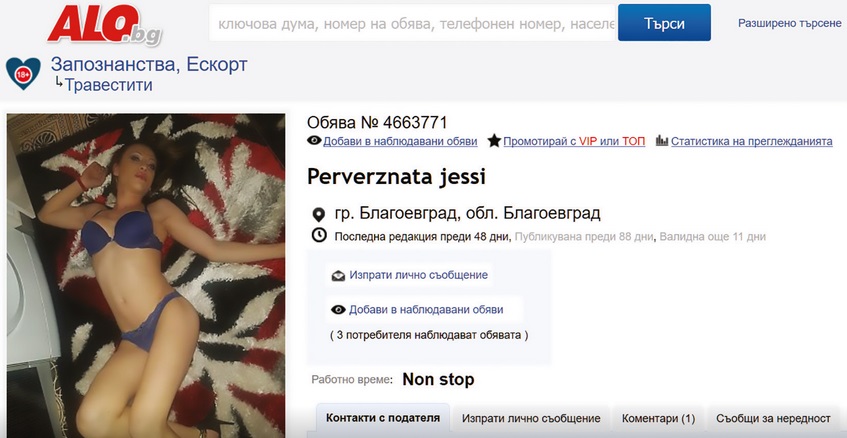Focus the keyword search input field
The width and height of the screenshot is (847, 438).
[x=412, y=22]
